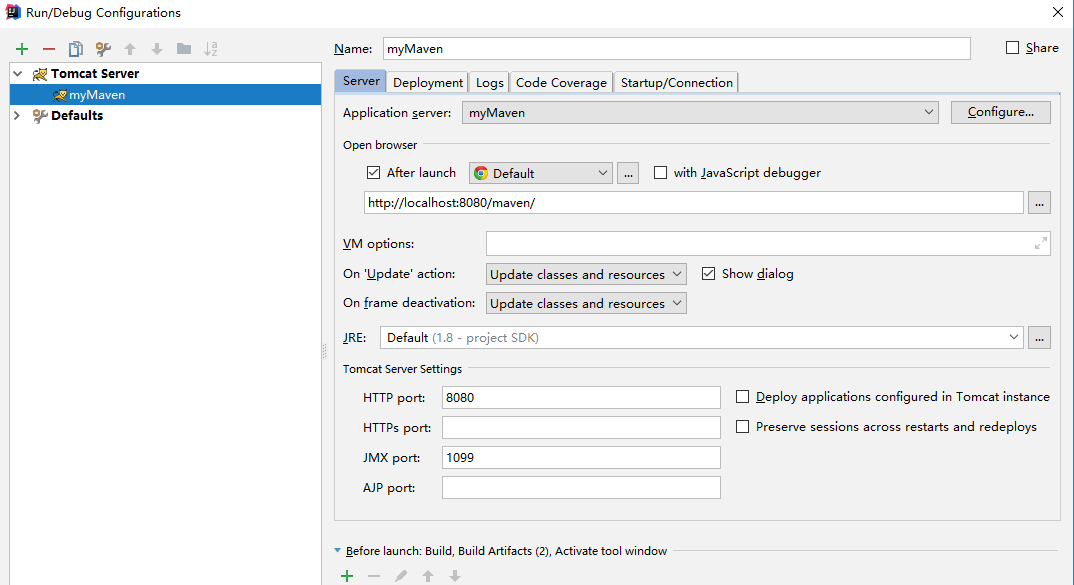1074x585 pixels.
Task: Move the before launch task up
Action: click(x=428, y=576)
